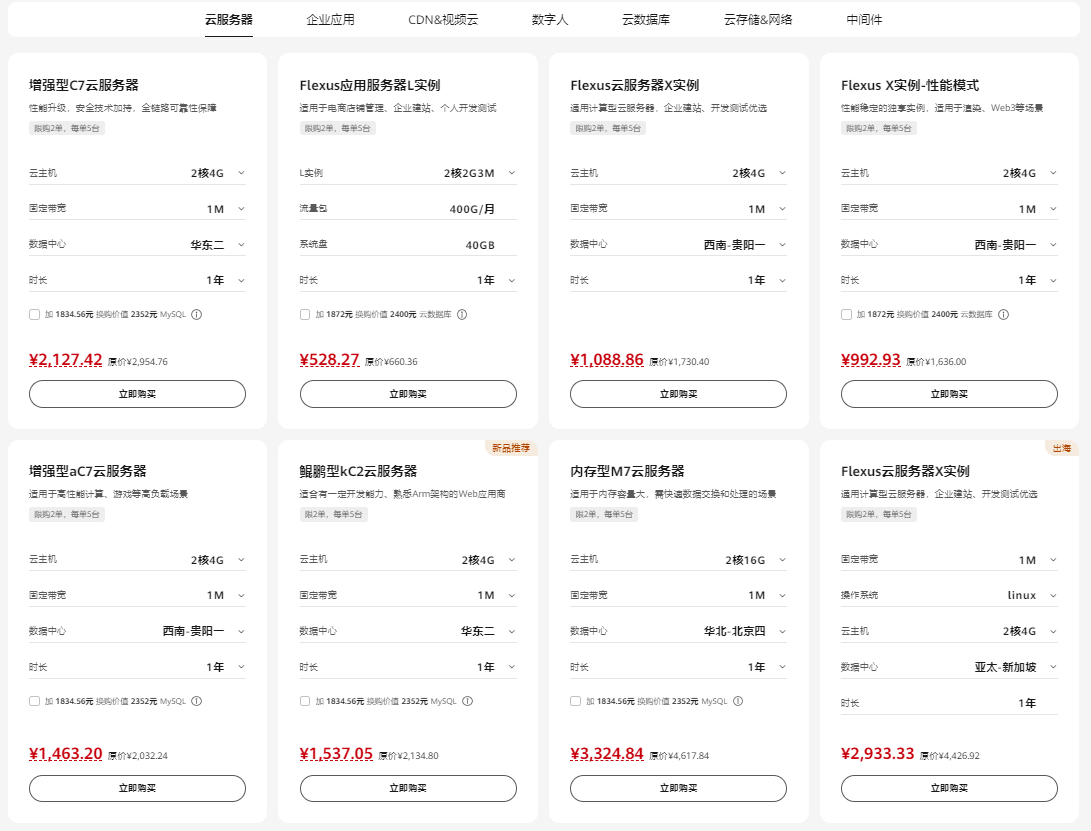Expand 云主机 dropdown on 增强型aC7云服务器 card
The width and height of the screenshot is (1091, 831).
(x=137, y=560)
